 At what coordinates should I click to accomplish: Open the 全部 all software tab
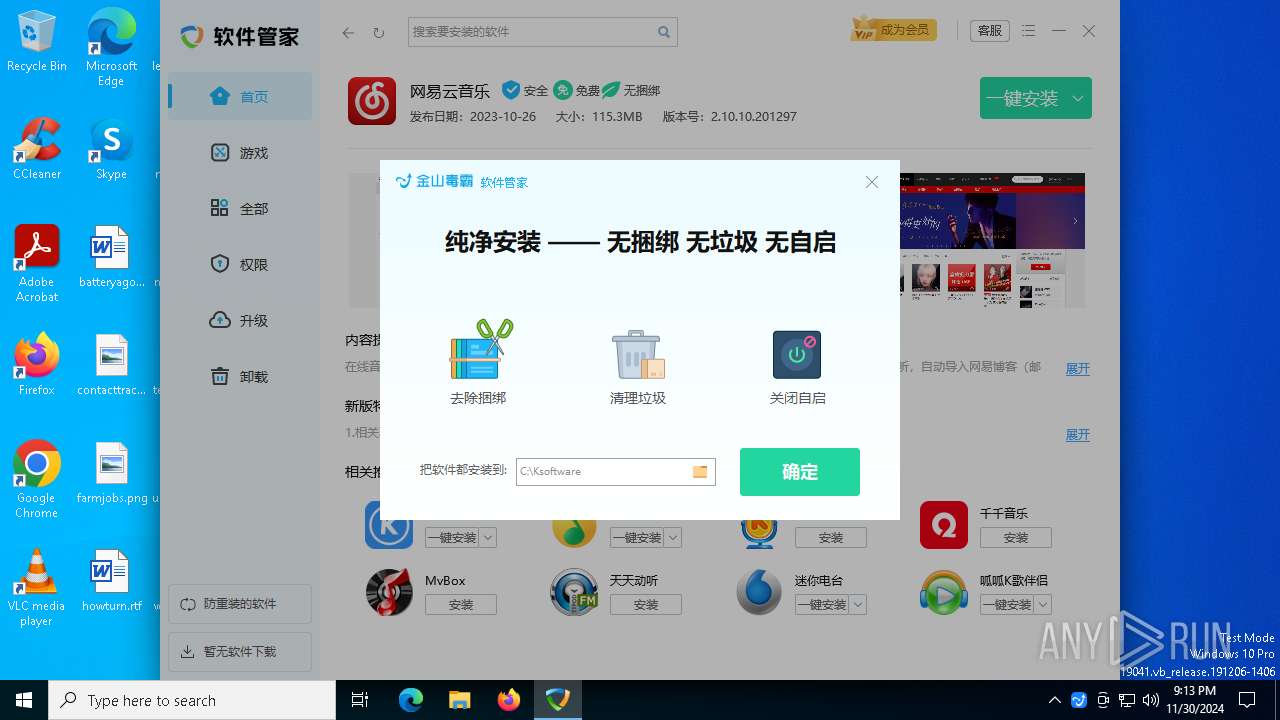pyautogui.click(x=240, y=209)
